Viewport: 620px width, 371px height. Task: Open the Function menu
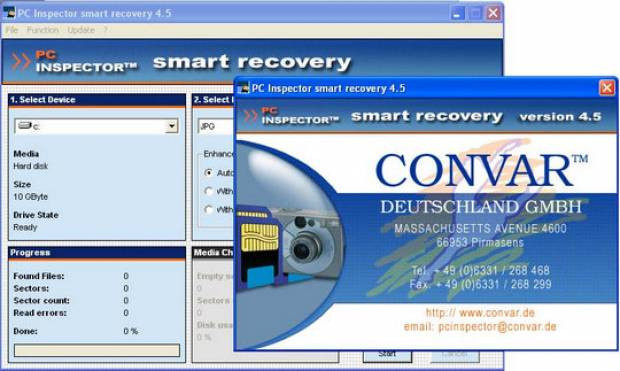coord(42,30)
